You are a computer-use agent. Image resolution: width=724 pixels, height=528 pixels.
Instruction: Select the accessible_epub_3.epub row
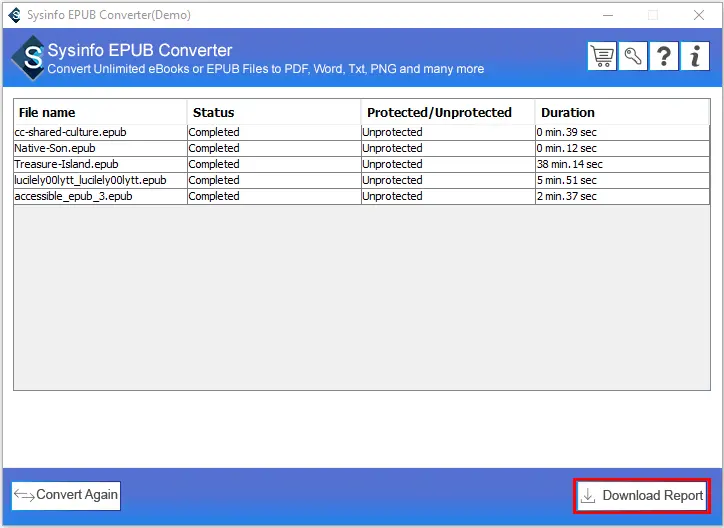tap(73, 196)
